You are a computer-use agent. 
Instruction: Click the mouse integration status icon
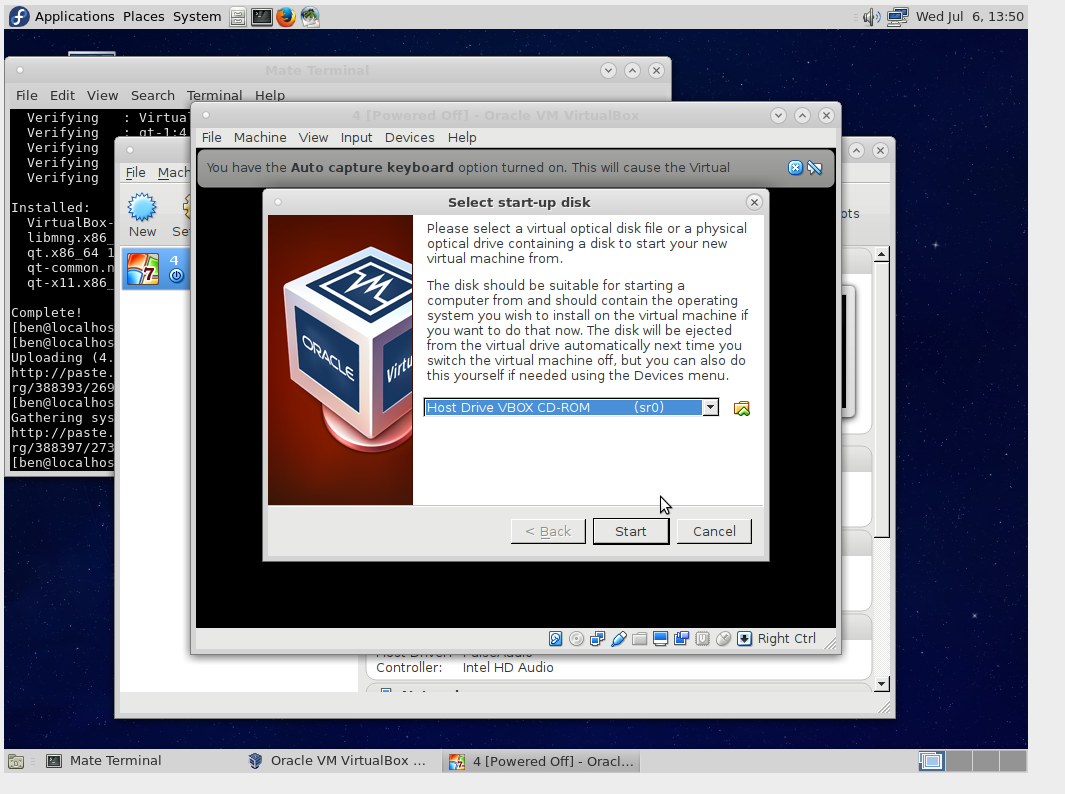point(723,638)
